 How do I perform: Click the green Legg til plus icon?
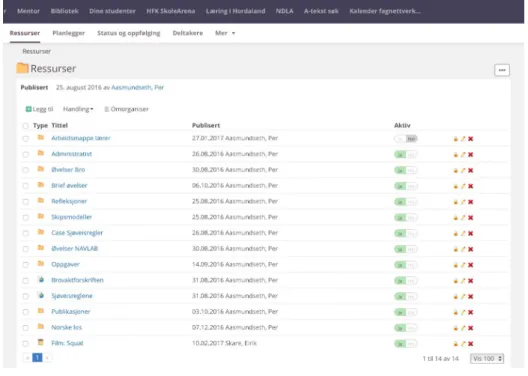tap(29, 109)
